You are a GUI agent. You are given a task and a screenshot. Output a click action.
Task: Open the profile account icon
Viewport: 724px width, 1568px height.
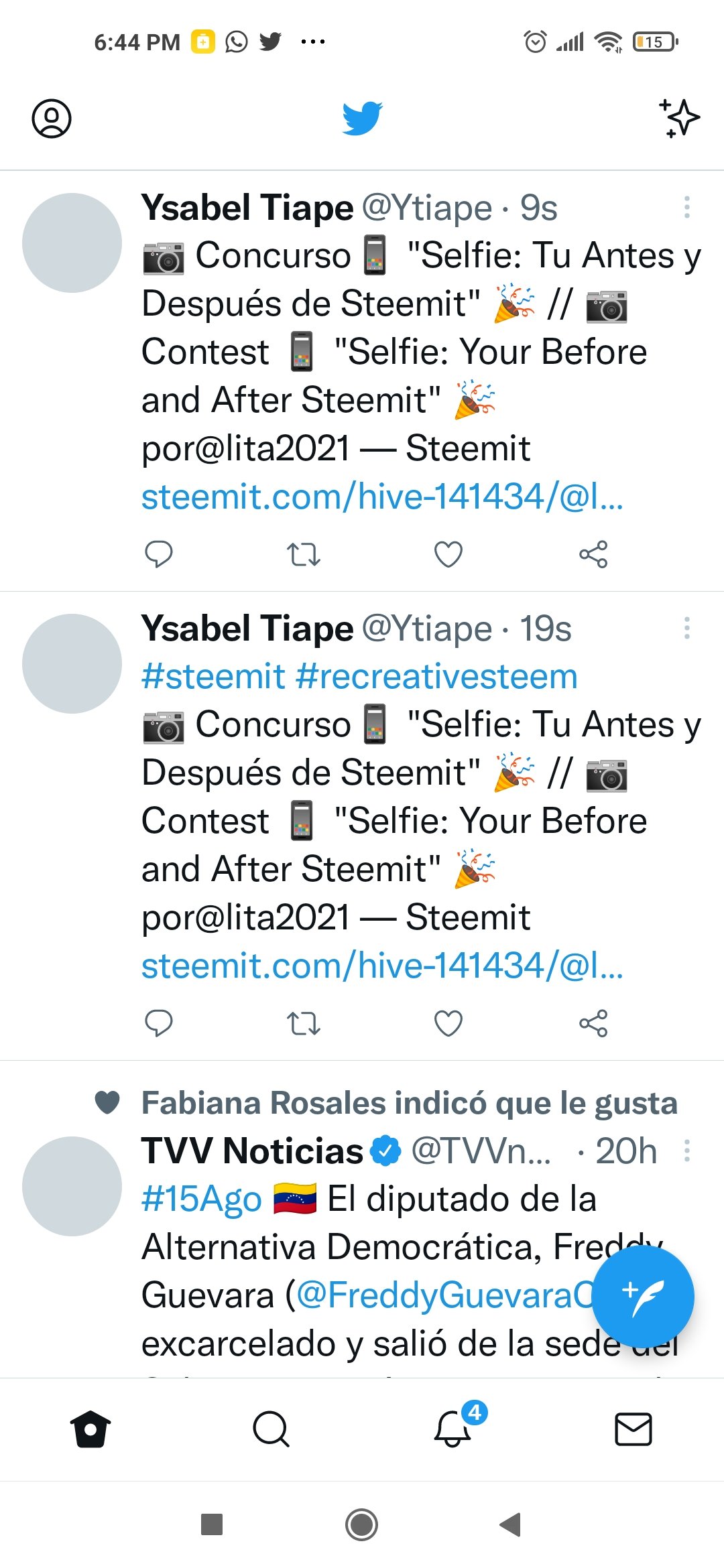tap(52, 119)
